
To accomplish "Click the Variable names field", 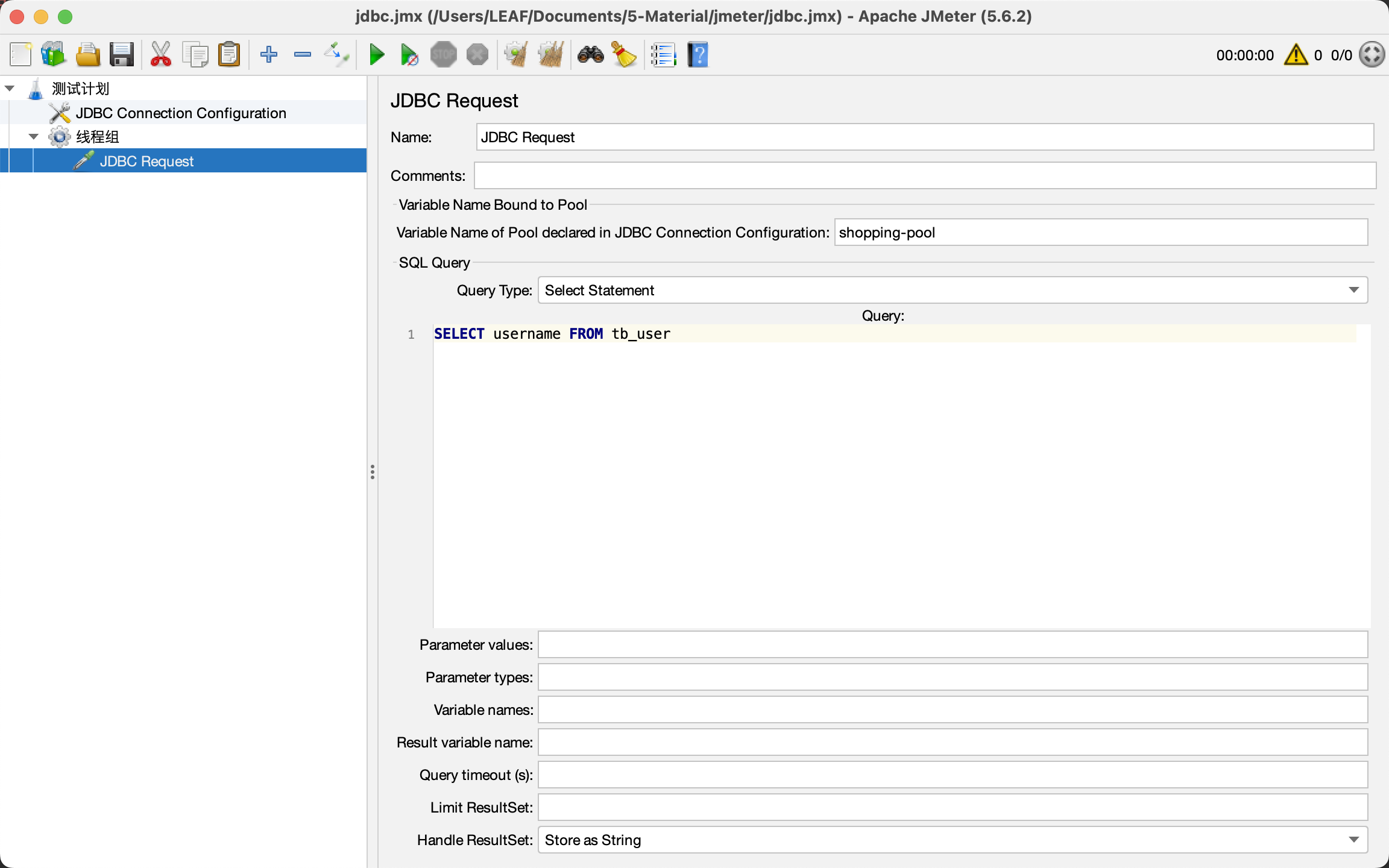I will click(x=953, y=710).
